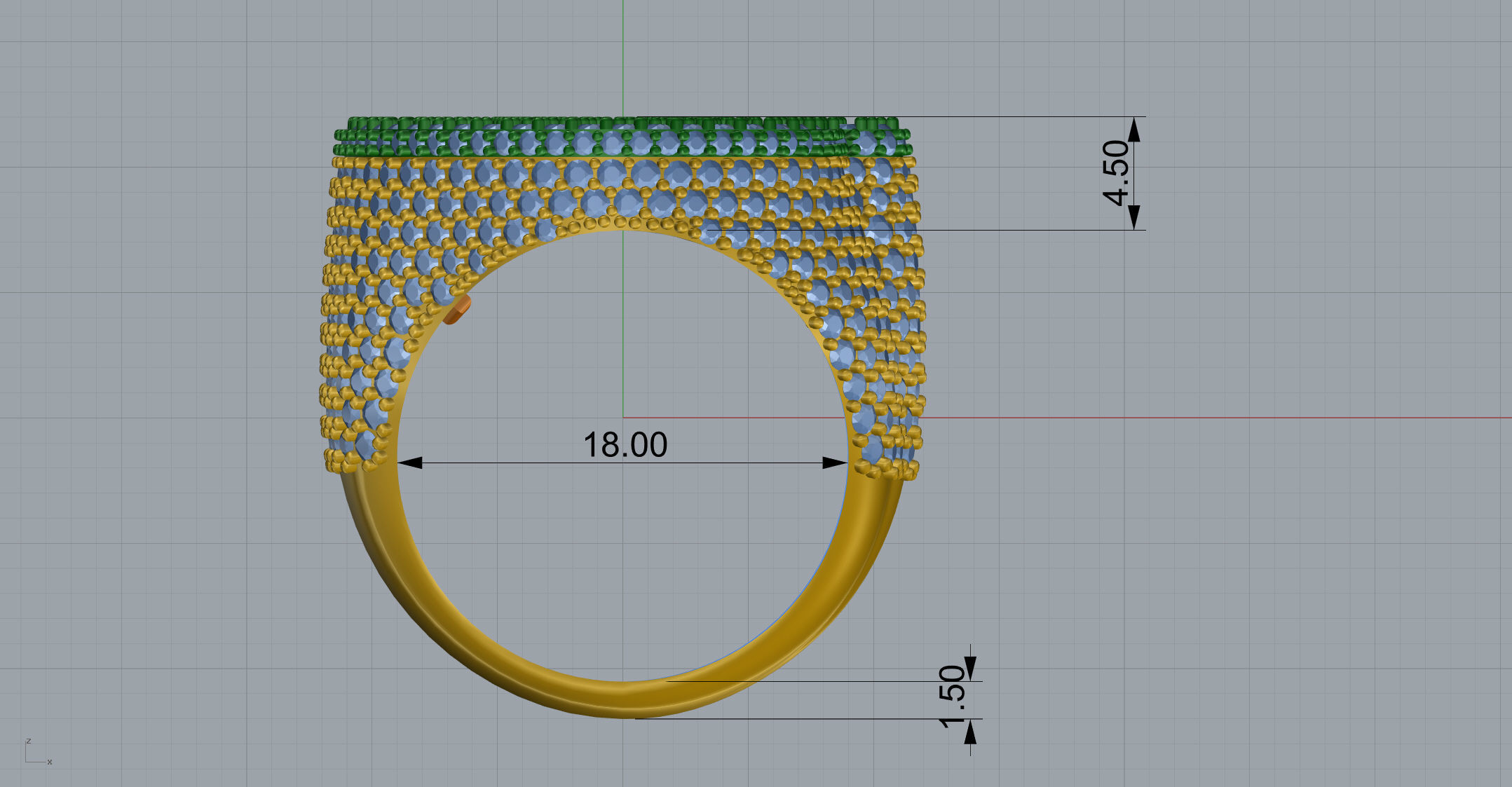
Task: Click the origin where red and green axes meet
Action: coord(623,418)
